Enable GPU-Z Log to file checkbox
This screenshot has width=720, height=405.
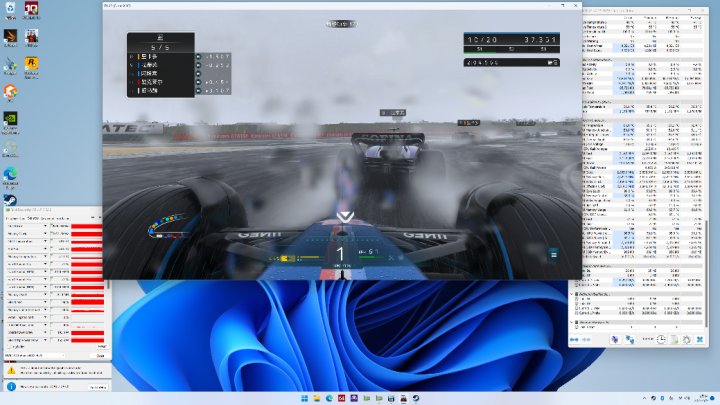9,347
